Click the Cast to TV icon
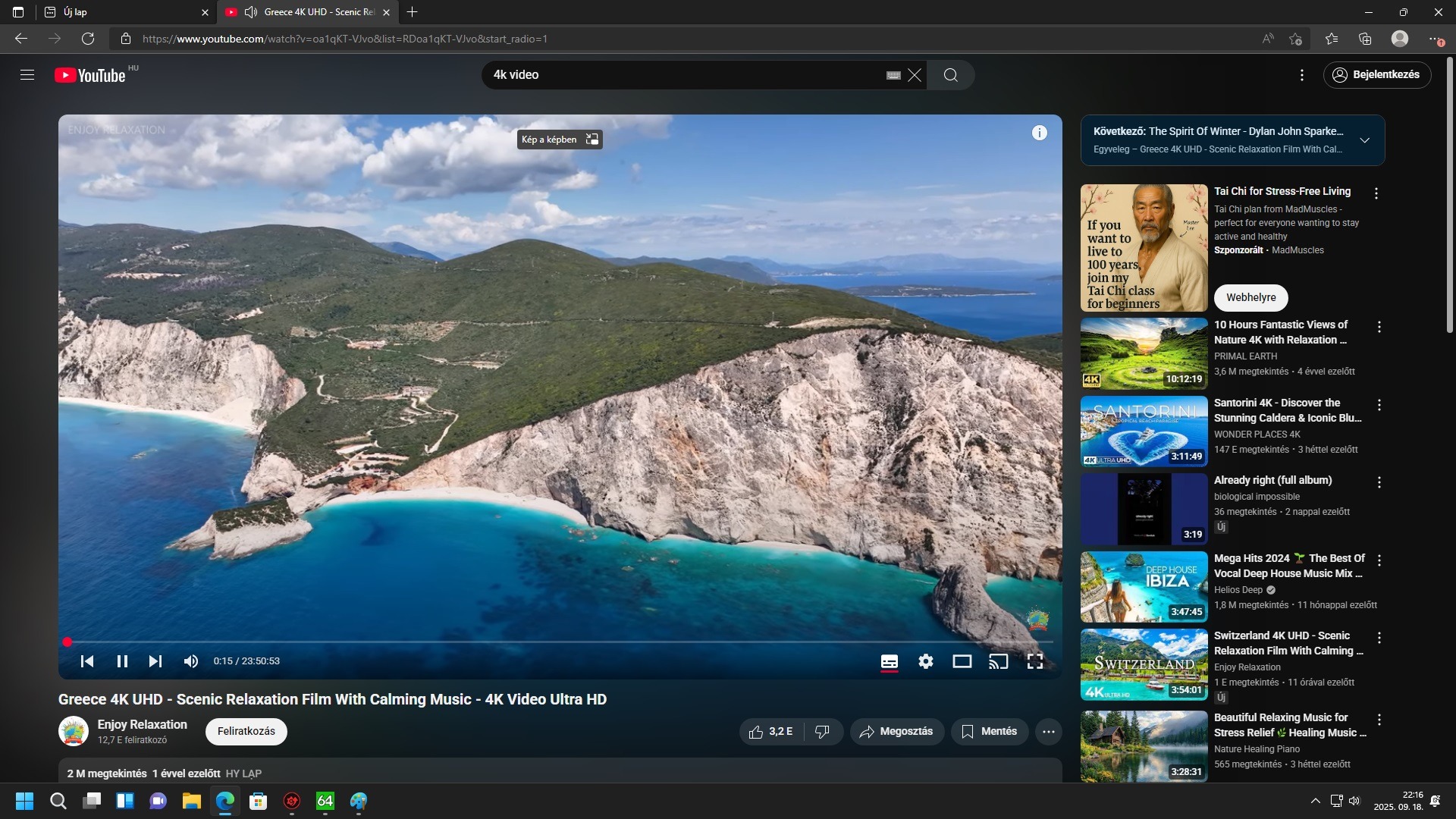The image size is (1456, 819). (x=998, y=661)
